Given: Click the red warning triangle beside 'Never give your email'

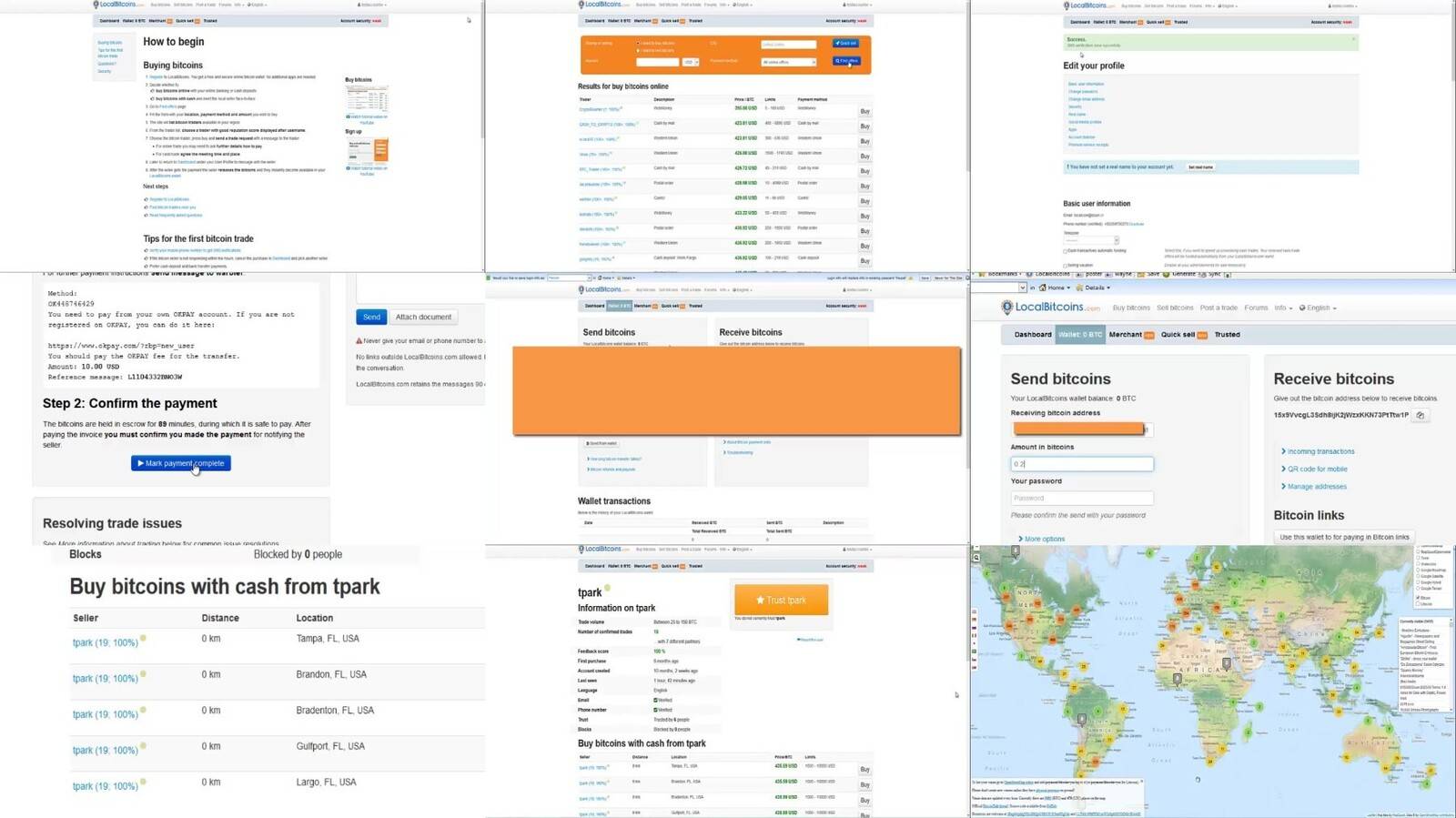Looking at the screenshot, I should click(359, 340).
